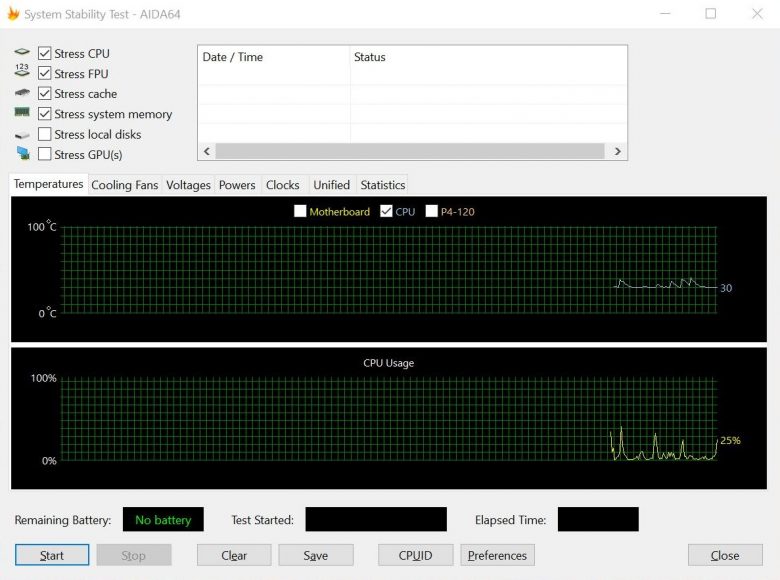The width and height of the screenshot is (780, 580).
Task: Minimize the AIDA64 window
Action: [665, 13]
